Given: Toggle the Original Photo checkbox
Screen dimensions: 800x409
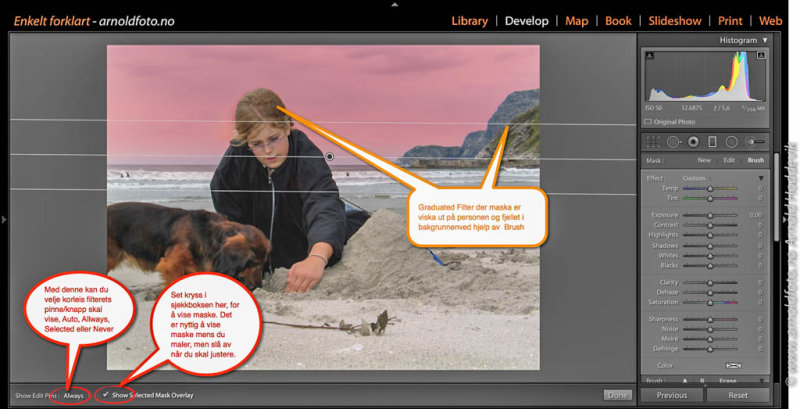Looking at the screenshot, I should point(648,122).
